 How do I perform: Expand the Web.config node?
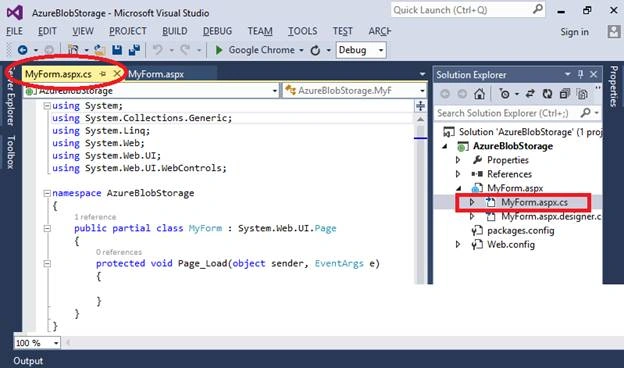[458, 244]
